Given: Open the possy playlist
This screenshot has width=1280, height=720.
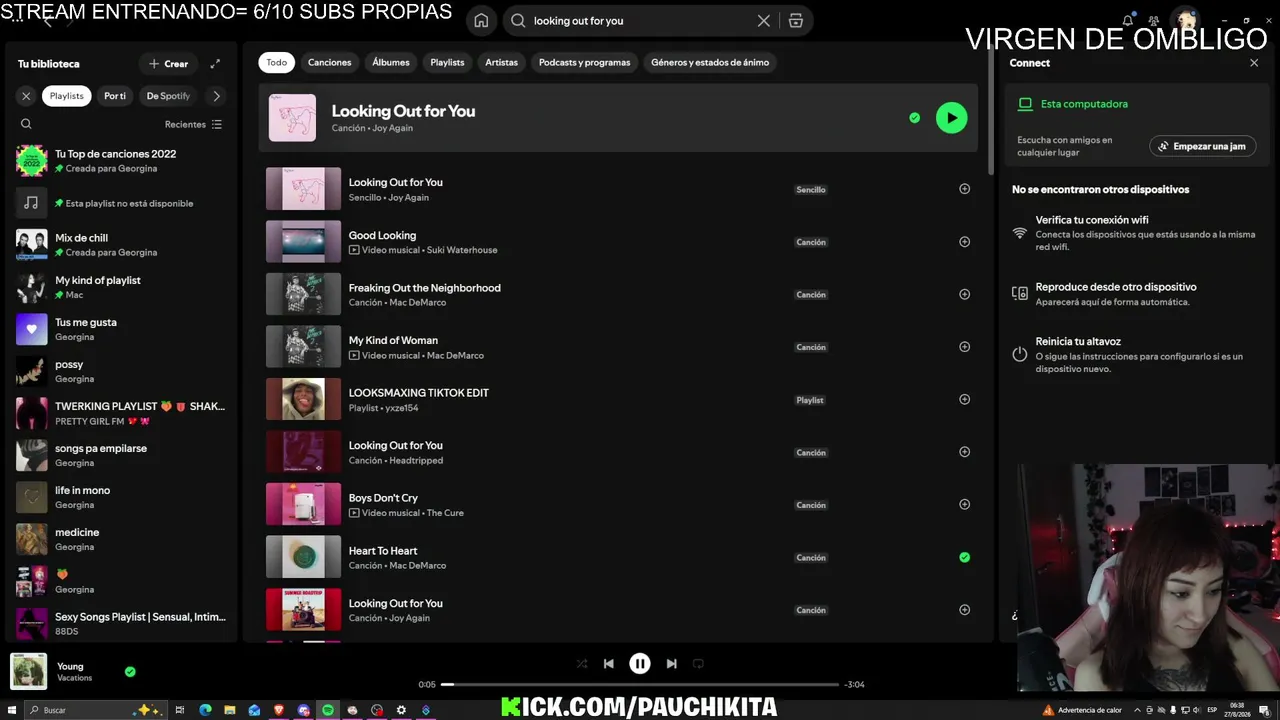Looking at the screenshot, I should click(121, 371).
